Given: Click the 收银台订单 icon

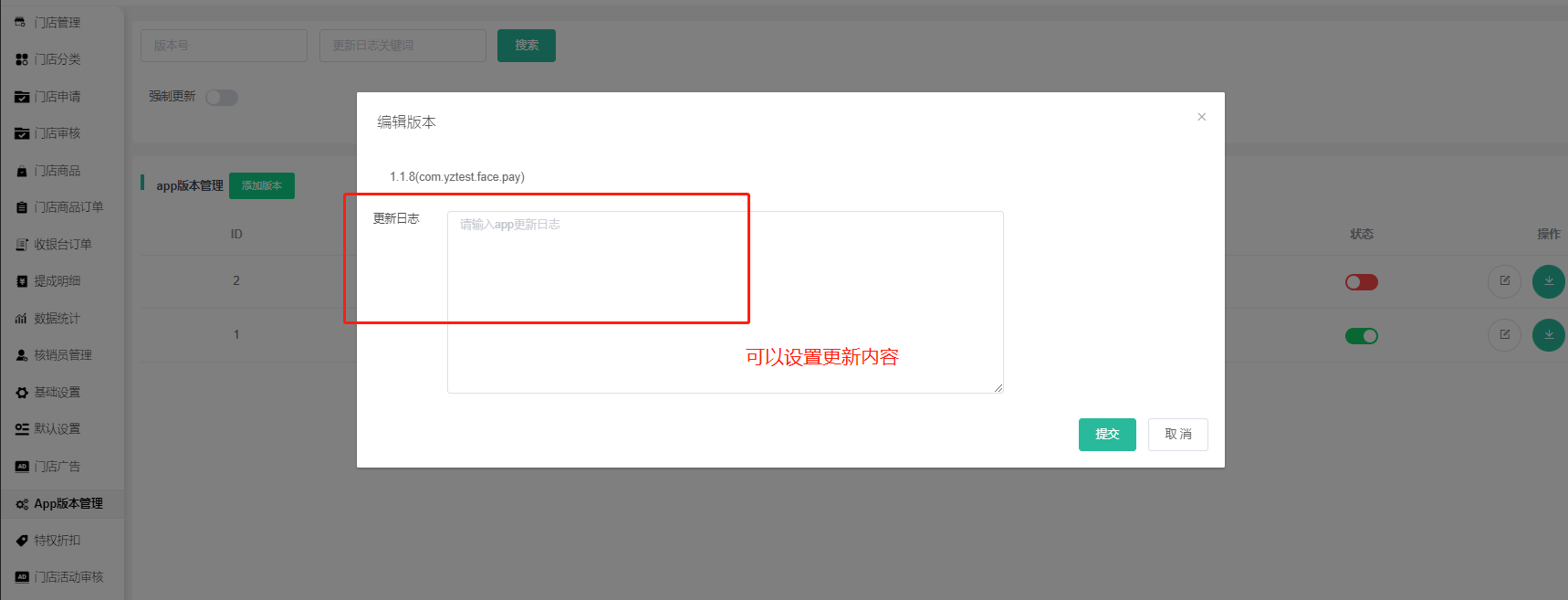Looking at the screenshot, I should click(x=21, y=245).
